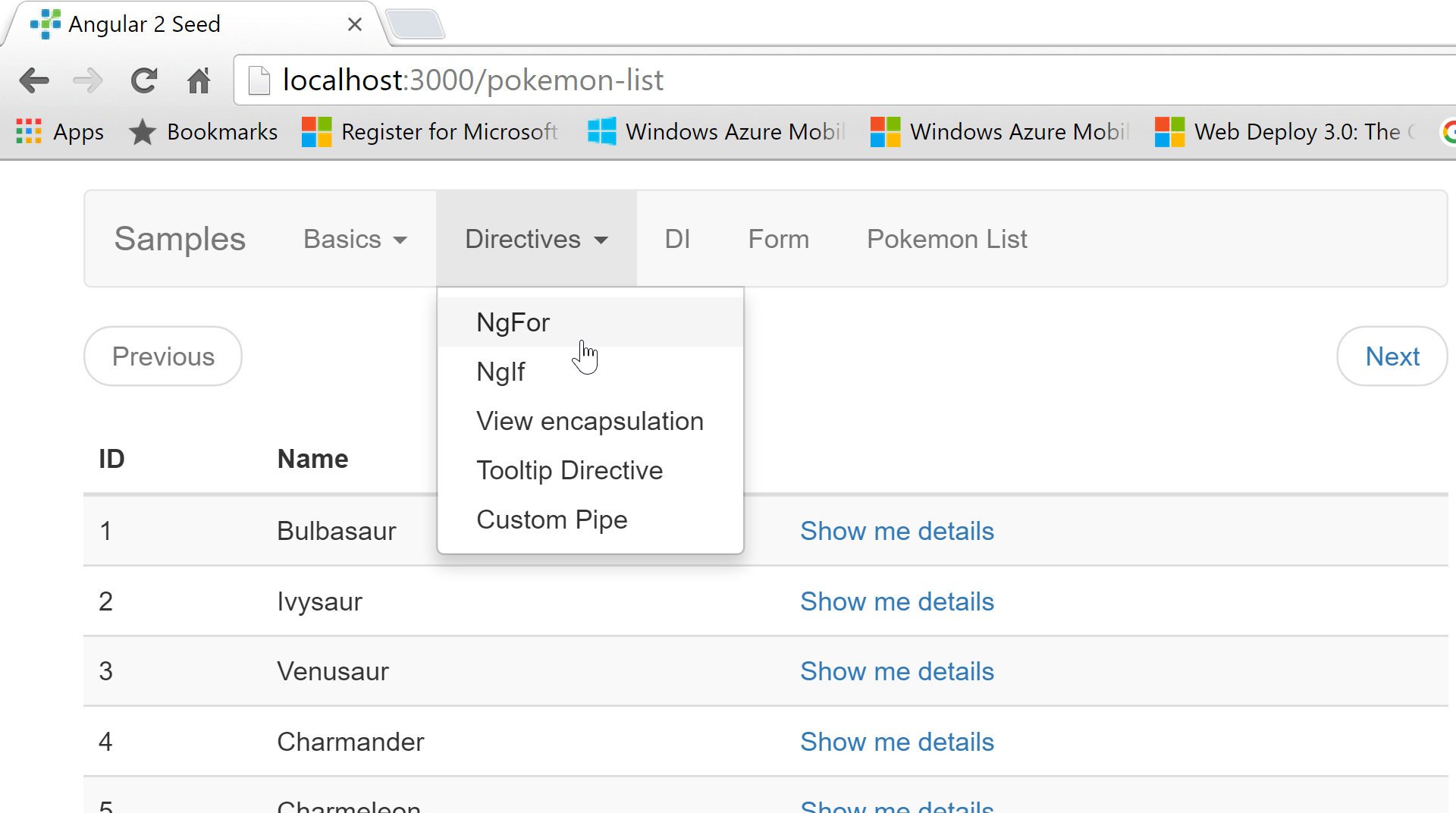Viewport: 1456px width, 813px height.
Task: Select NgFor from Directives menu
Action: (x=591, y=322)
